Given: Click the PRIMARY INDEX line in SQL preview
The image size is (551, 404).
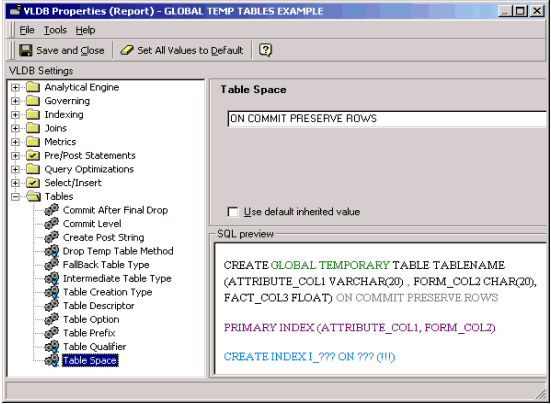Looking at the screenshot, I should pos(359,327).
